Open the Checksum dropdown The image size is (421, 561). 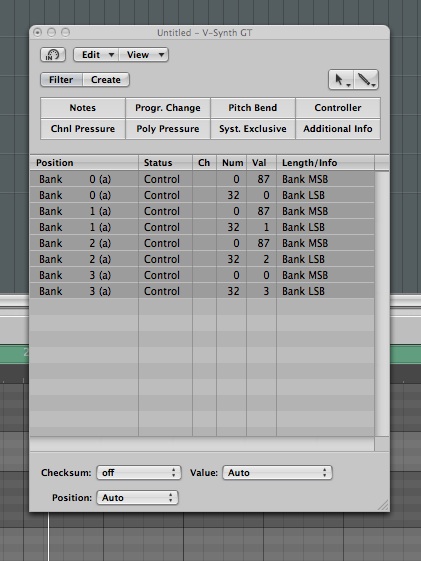coord(139,473)
